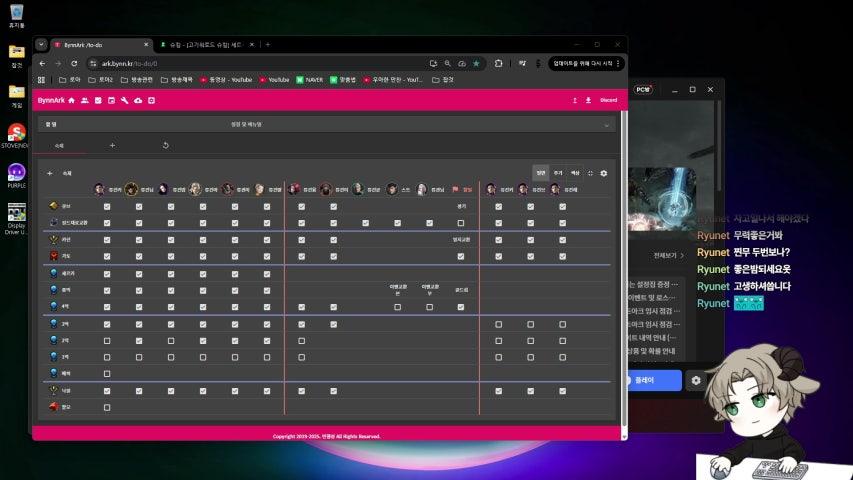
Task: Click the blue 플레이 button in launcher
Action: 655,380
